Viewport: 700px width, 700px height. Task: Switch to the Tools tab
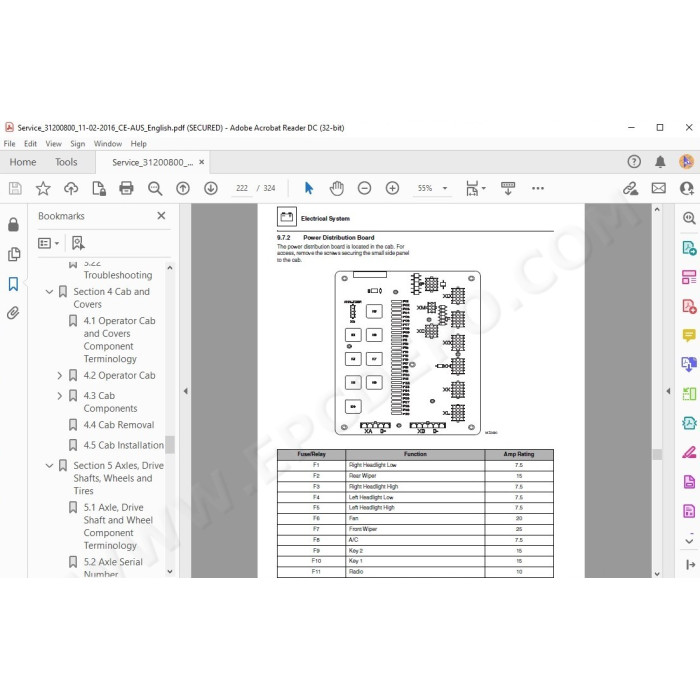coord(66,162)
